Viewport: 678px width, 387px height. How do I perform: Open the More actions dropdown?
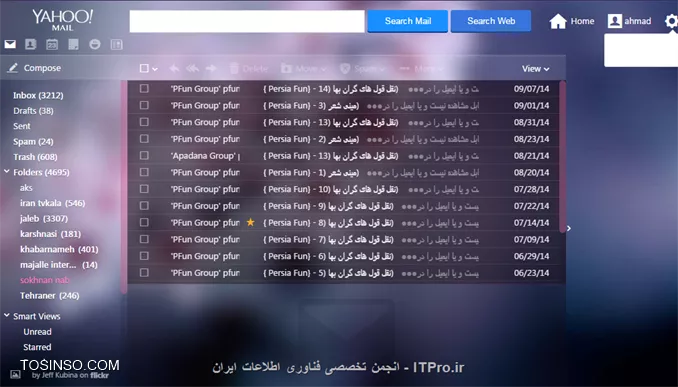(x=421, y=68)
